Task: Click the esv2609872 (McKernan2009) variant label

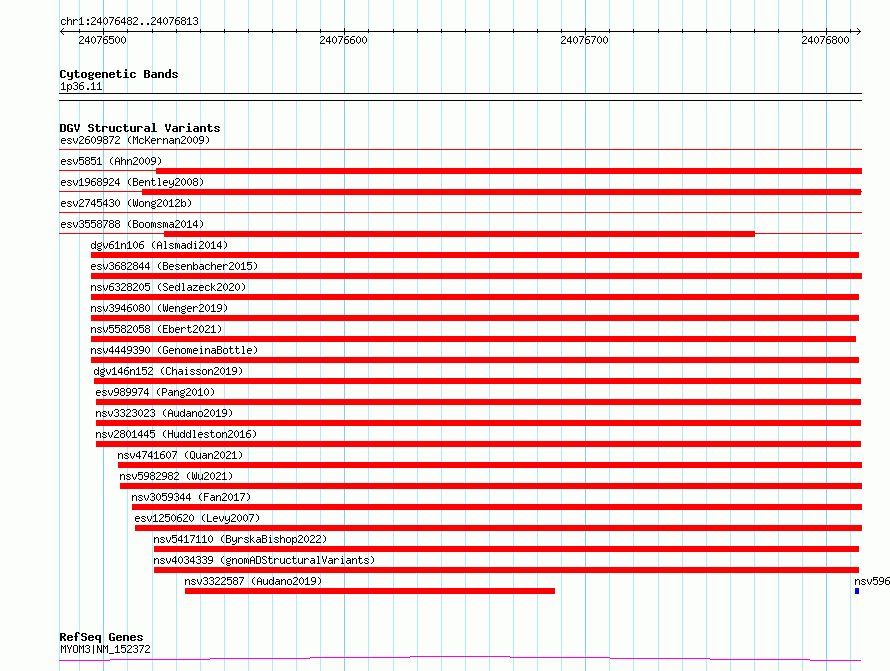Action: point(135,140)
